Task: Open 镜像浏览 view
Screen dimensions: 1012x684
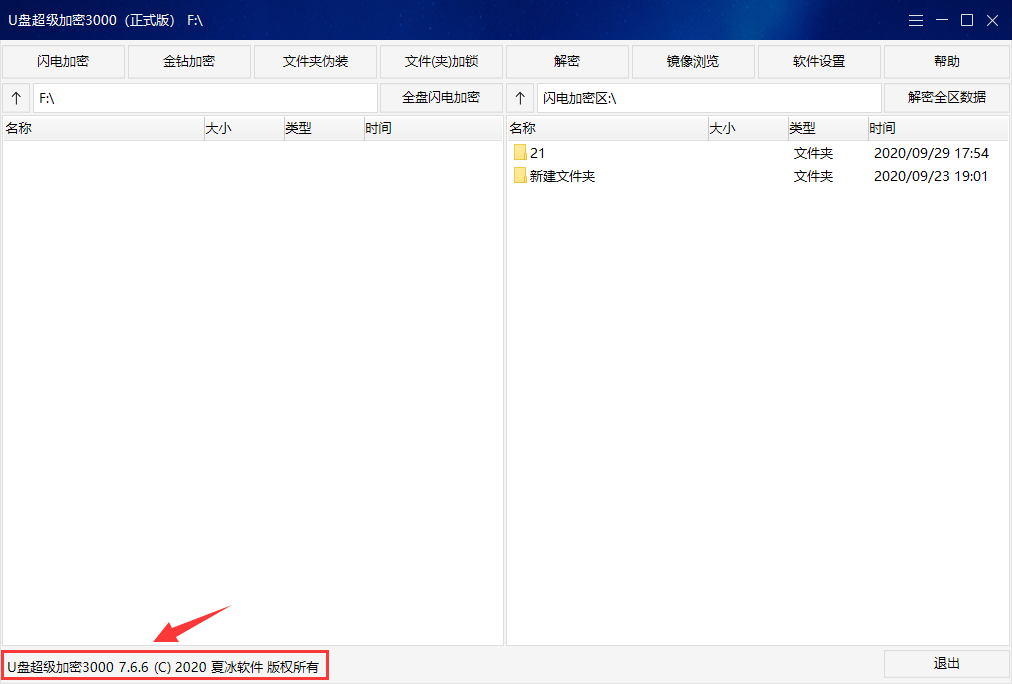Action: click(693, 61)
